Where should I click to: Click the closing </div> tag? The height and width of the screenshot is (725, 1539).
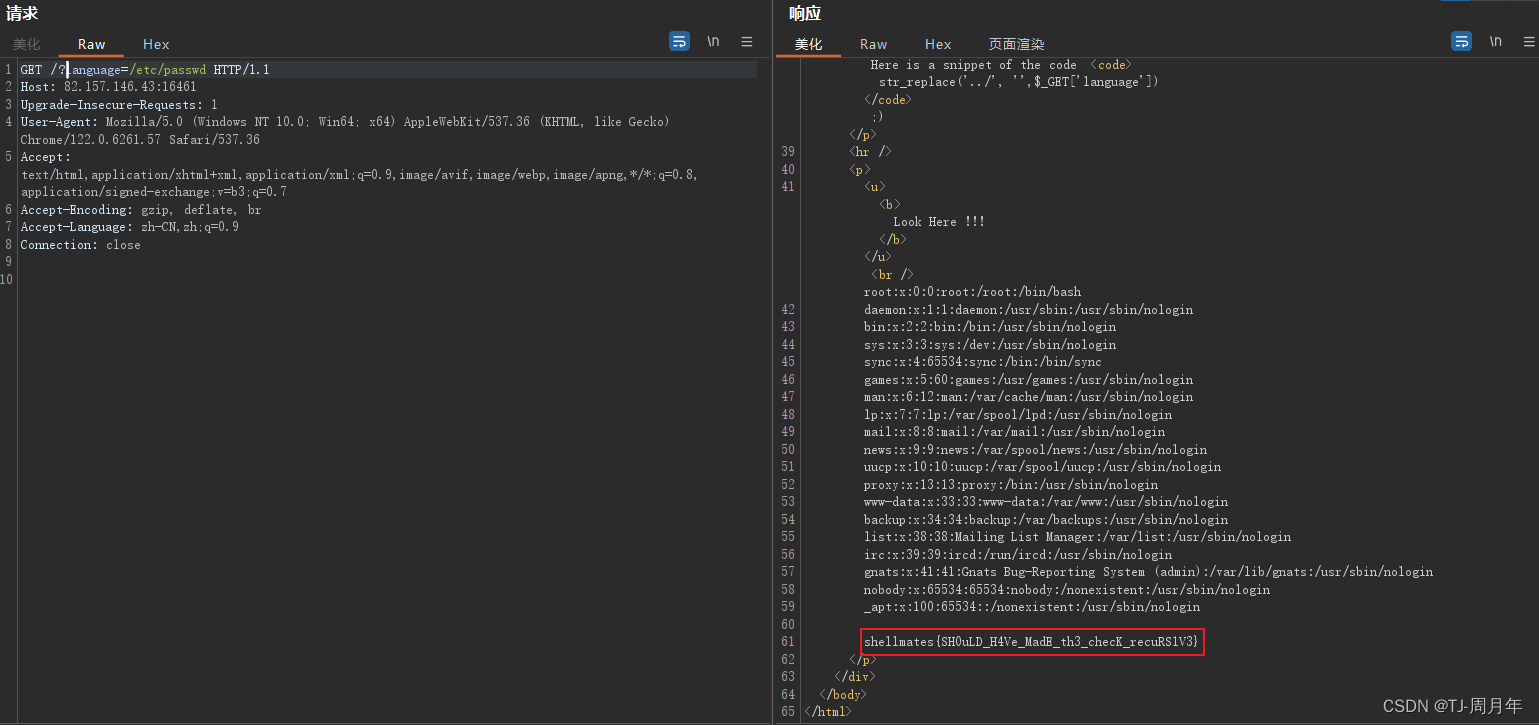855,677
